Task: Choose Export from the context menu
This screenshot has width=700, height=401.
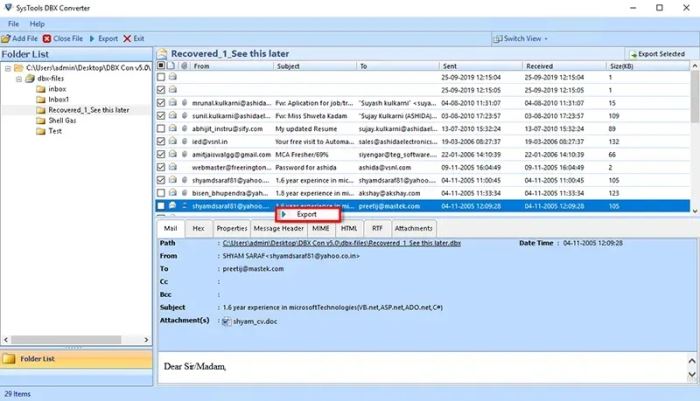Action: coord(308,214)
